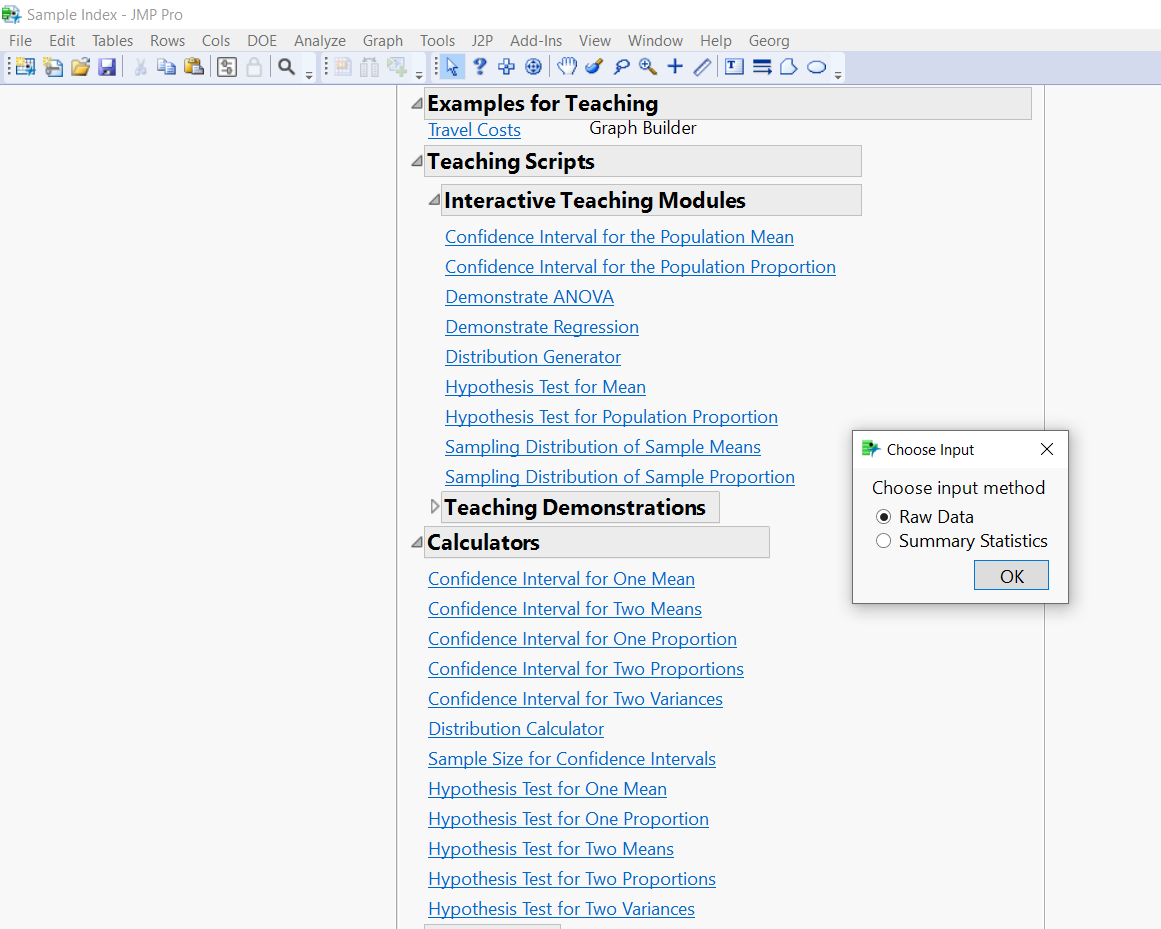Select the Line drawing tool
The height and width of the screenshot is (929, 1161).
click(x=702, y=67)
